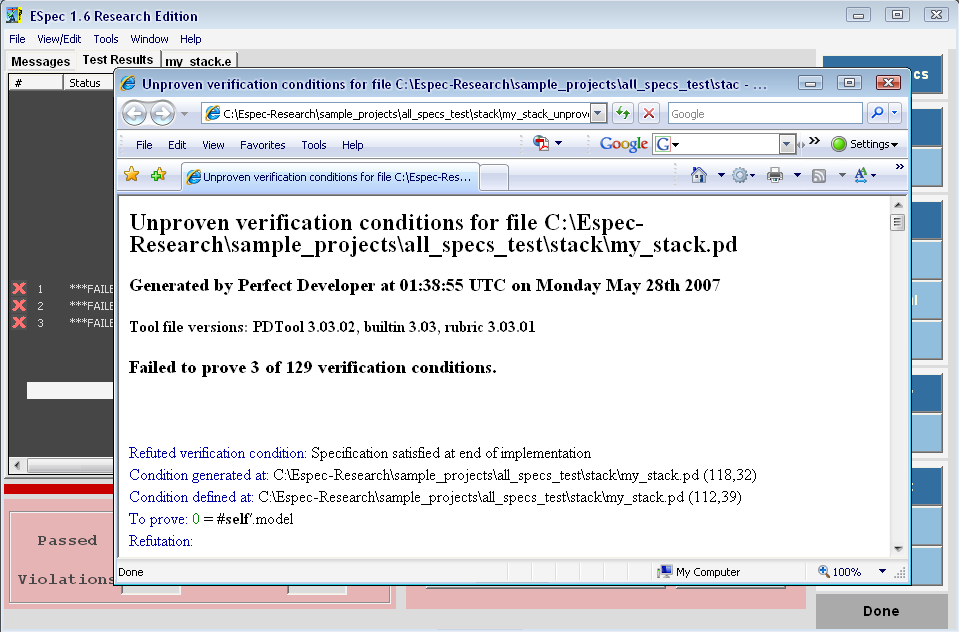
Task: Click the red Stop icon in IE
Action: pyautogui.click(x=649, y=113)
